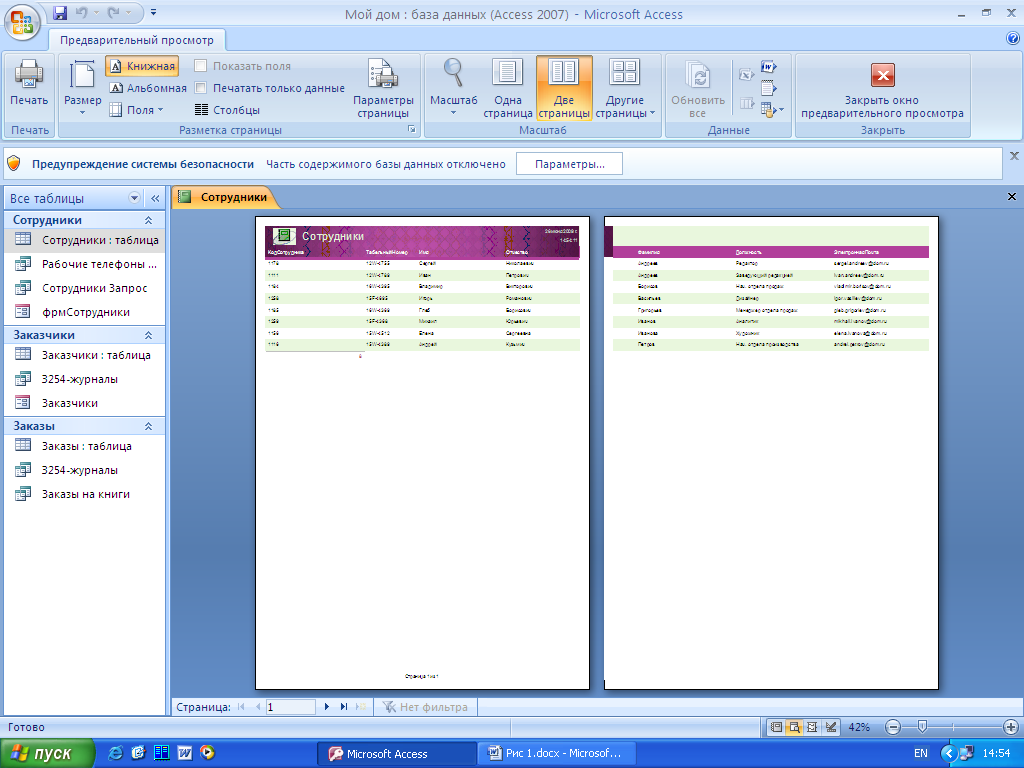Click the Access help question mark icon
The image size is (1024, 768).
[x=1013, y=39]
